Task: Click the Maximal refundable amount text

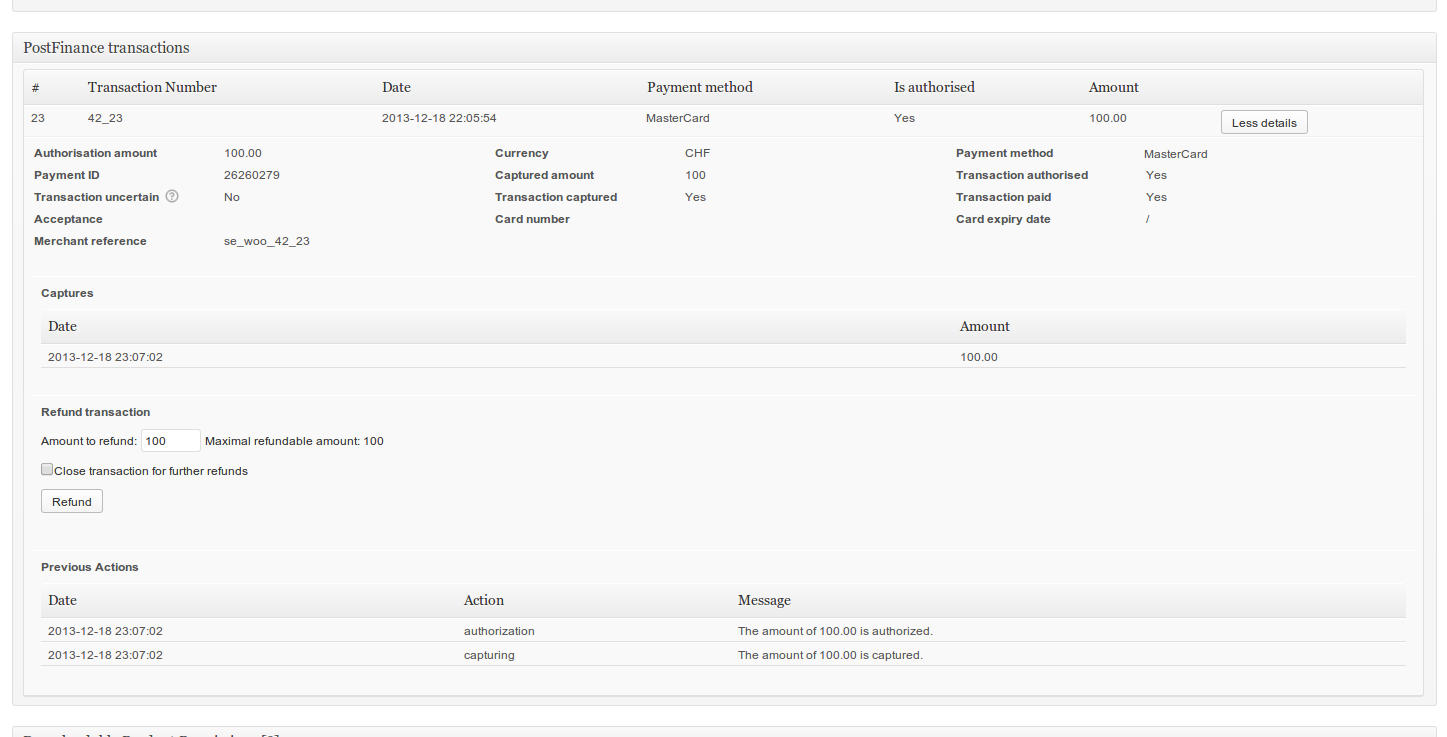Action: point(294,441)
